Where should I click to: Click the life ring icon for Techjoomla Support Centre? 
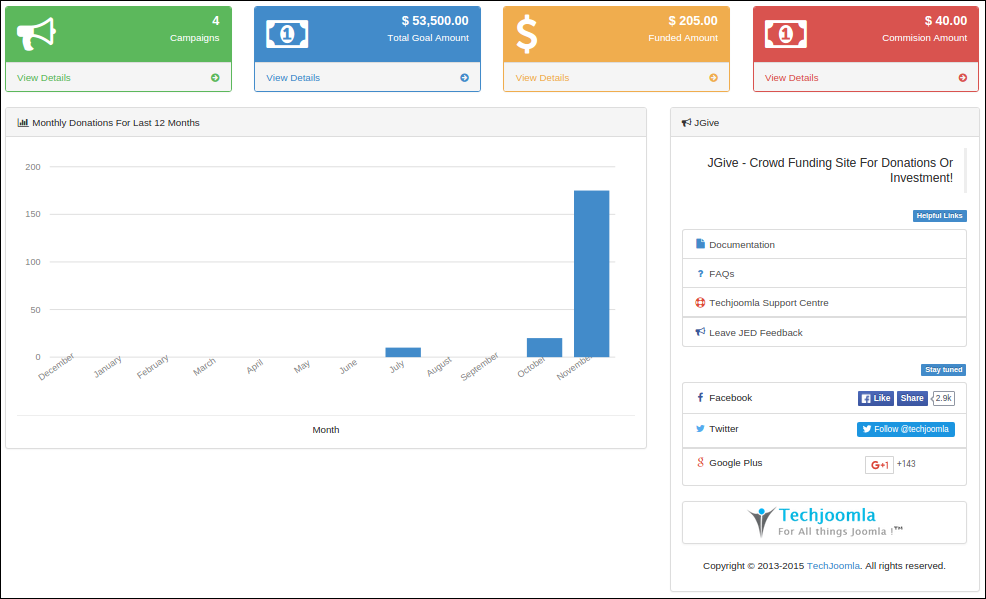pyautogui.click(x=700, y=302)
